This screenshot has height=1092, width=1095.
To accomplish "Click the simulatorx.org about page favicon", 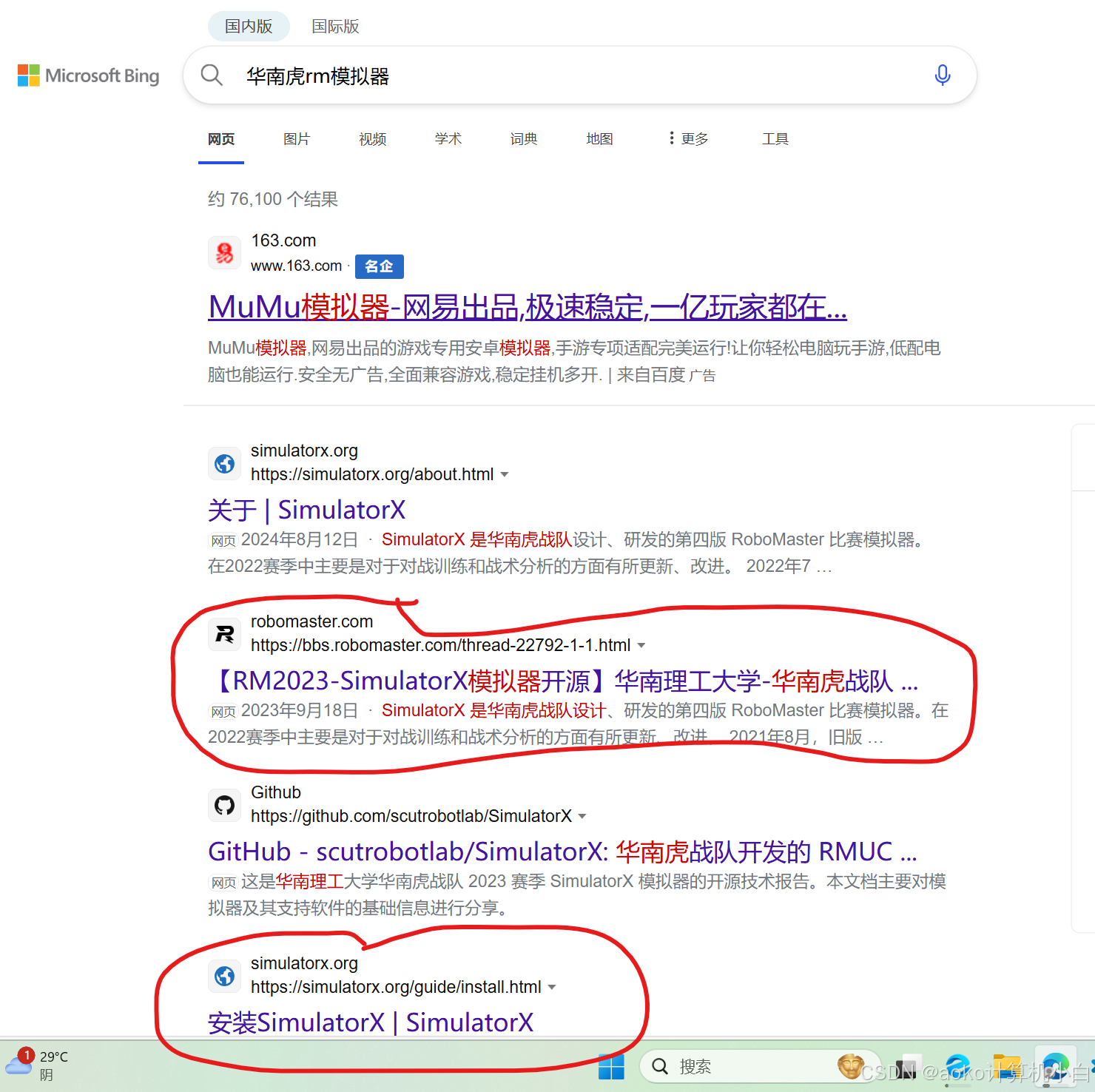I will click(x=224, y=463).
